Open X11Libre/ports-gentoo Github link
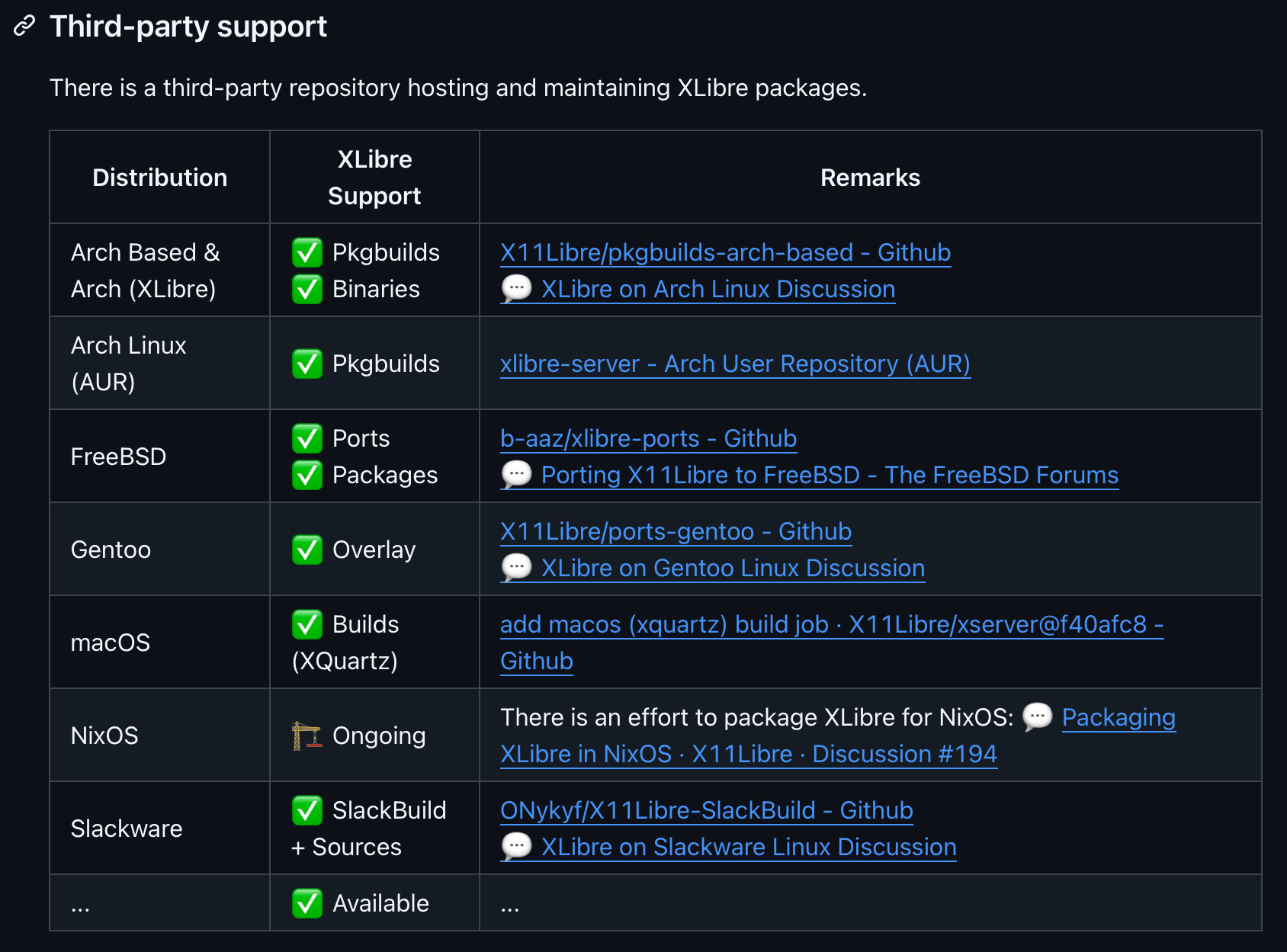 [676, 531]
